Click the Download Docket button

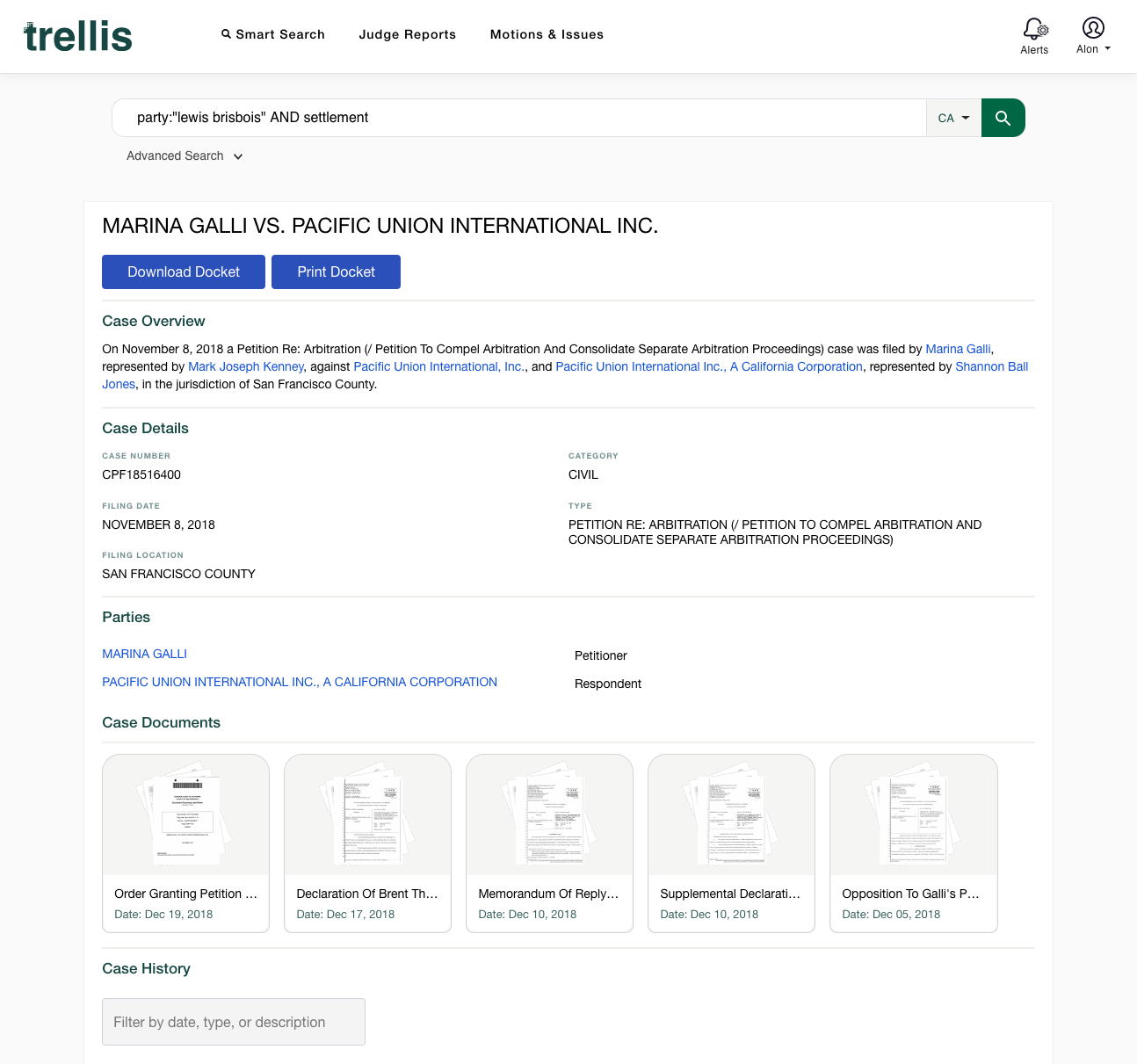[x=183, y=271]
